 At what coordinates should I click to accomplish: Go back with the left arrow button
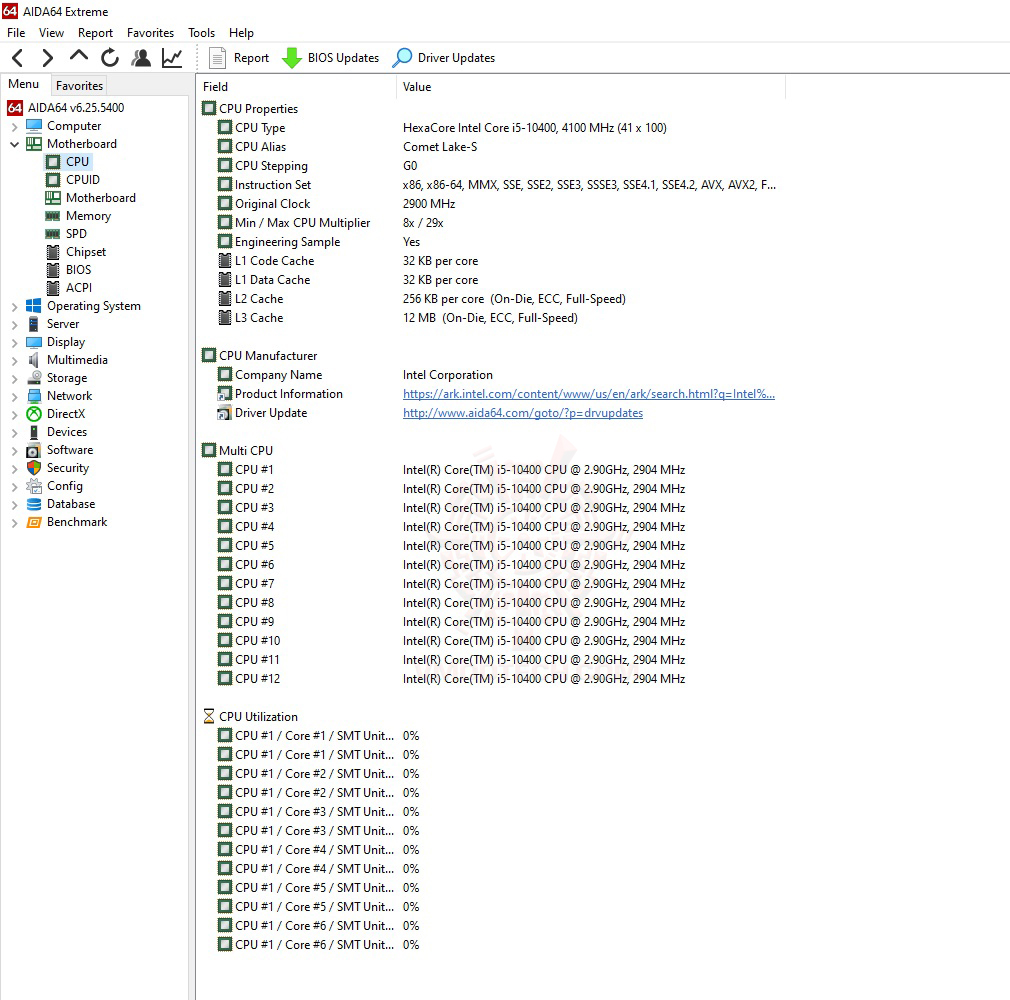pos(18,58)
